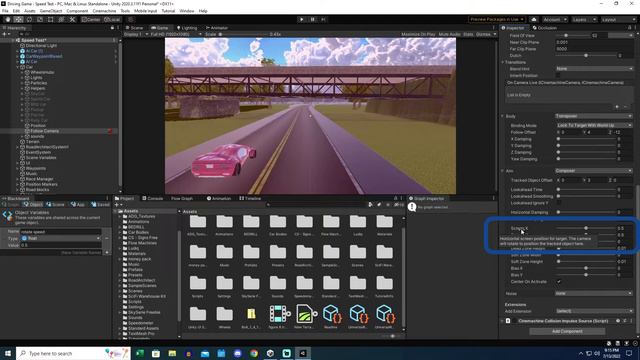
Task: Open the Add Extension dropdown
Action: pyautogui.click(x=594, y=311)
